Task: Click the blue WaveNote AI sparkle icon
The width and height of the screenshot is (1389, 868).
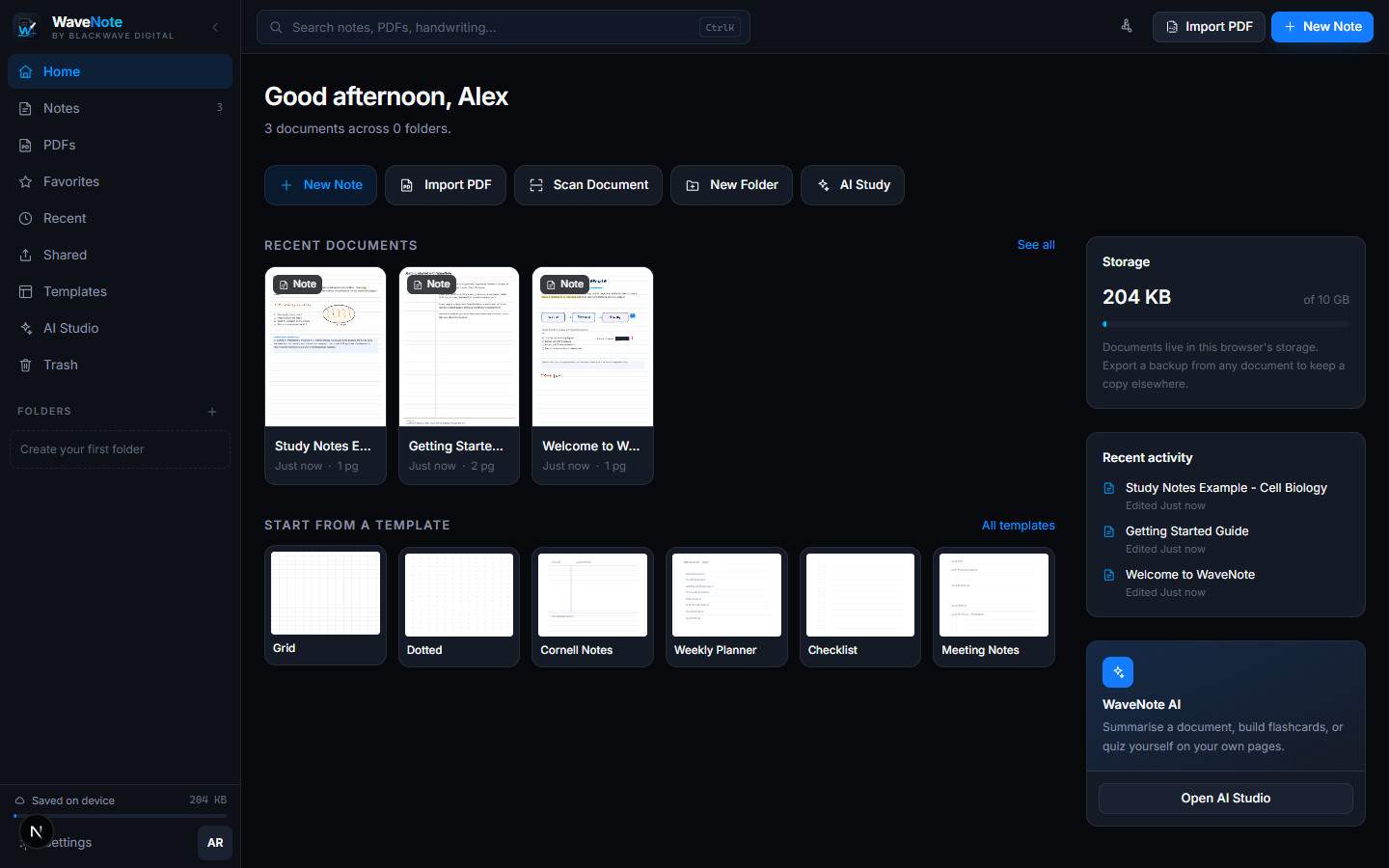Action: [x=1118, y=672]
